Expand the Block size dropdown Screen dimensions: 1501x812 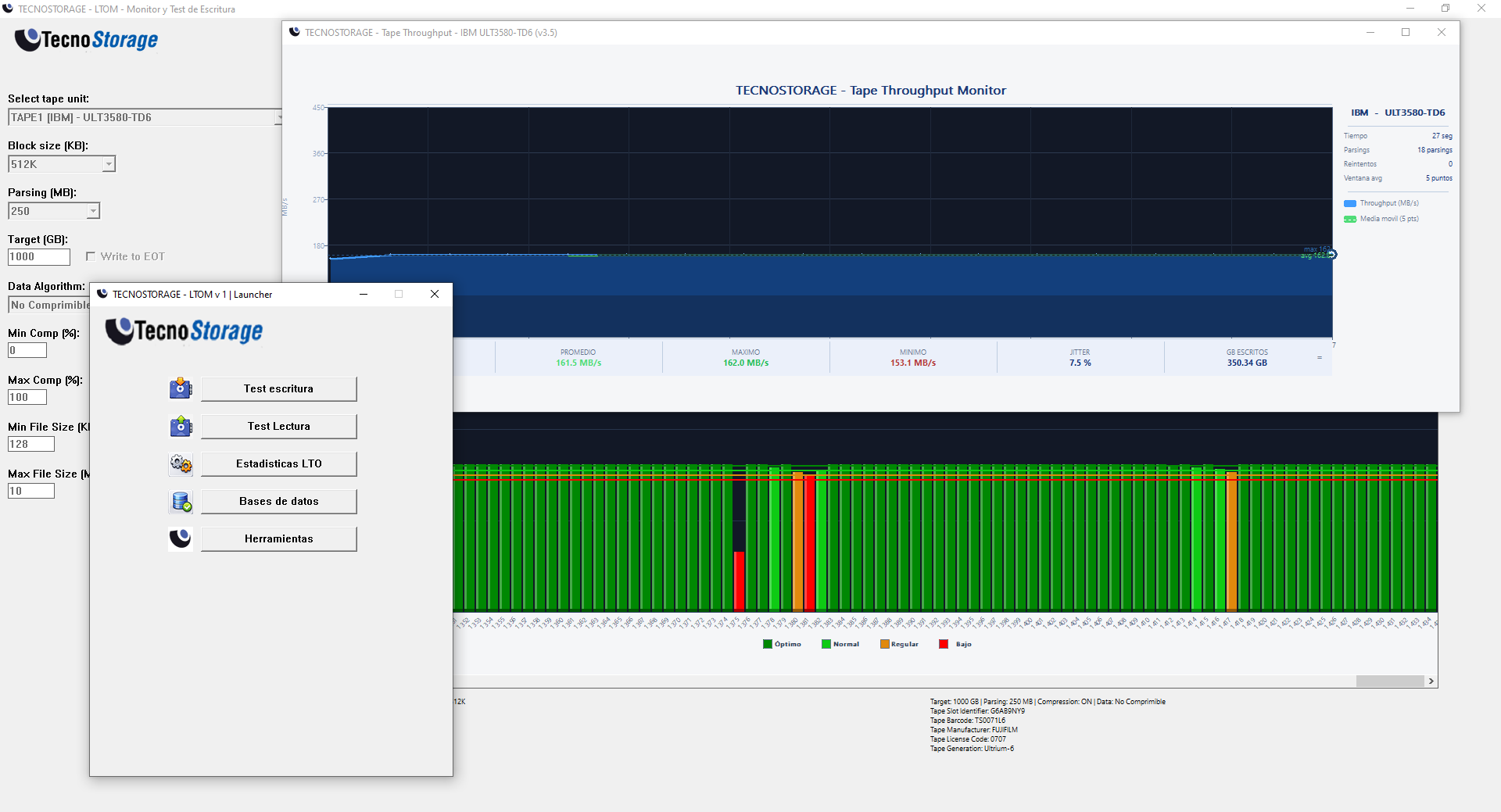click(x=109, y=164)
